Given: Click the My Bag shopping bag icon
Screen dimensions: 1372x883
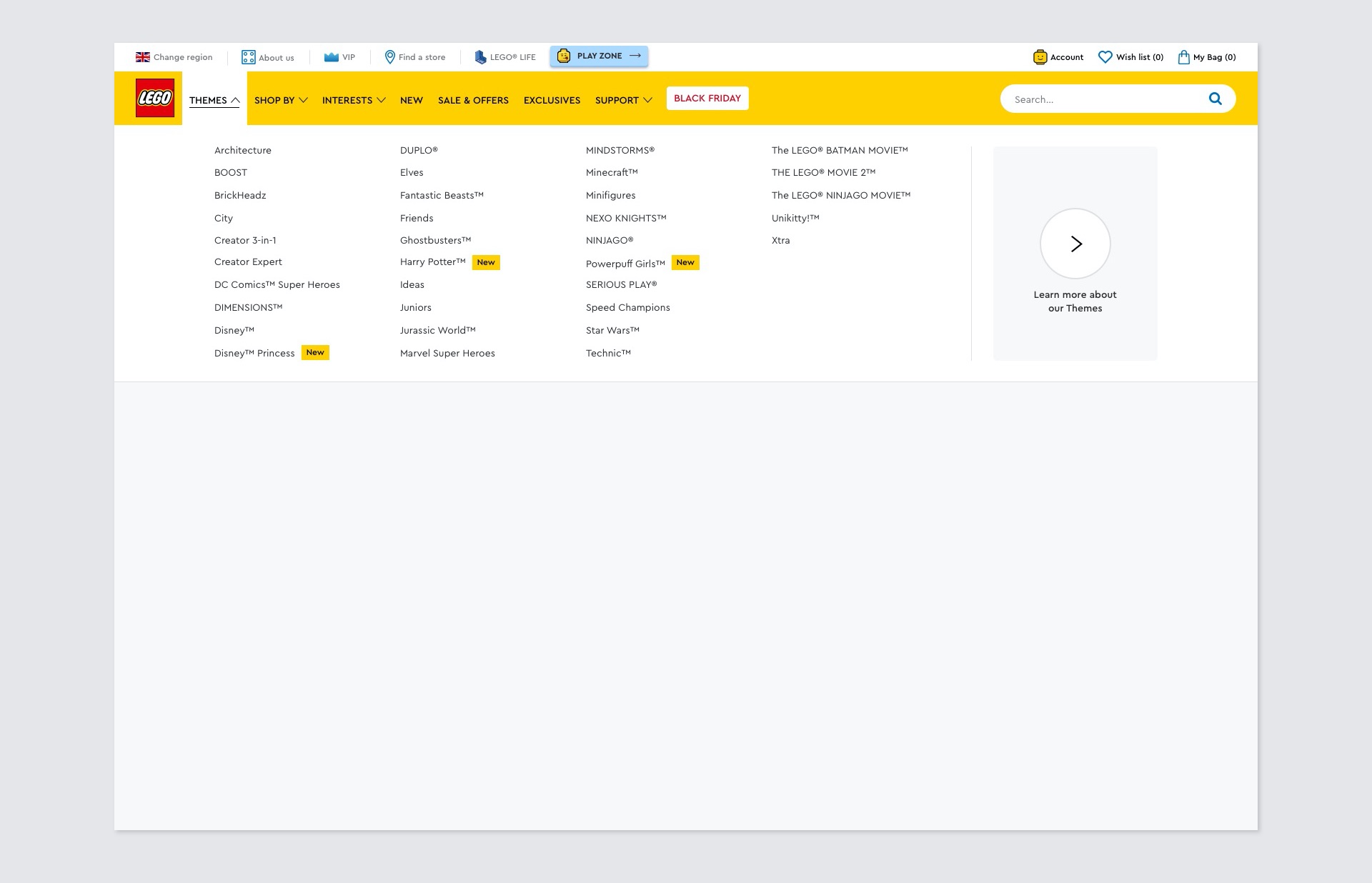Looking at the screenshot, I should click(1184, 57).
